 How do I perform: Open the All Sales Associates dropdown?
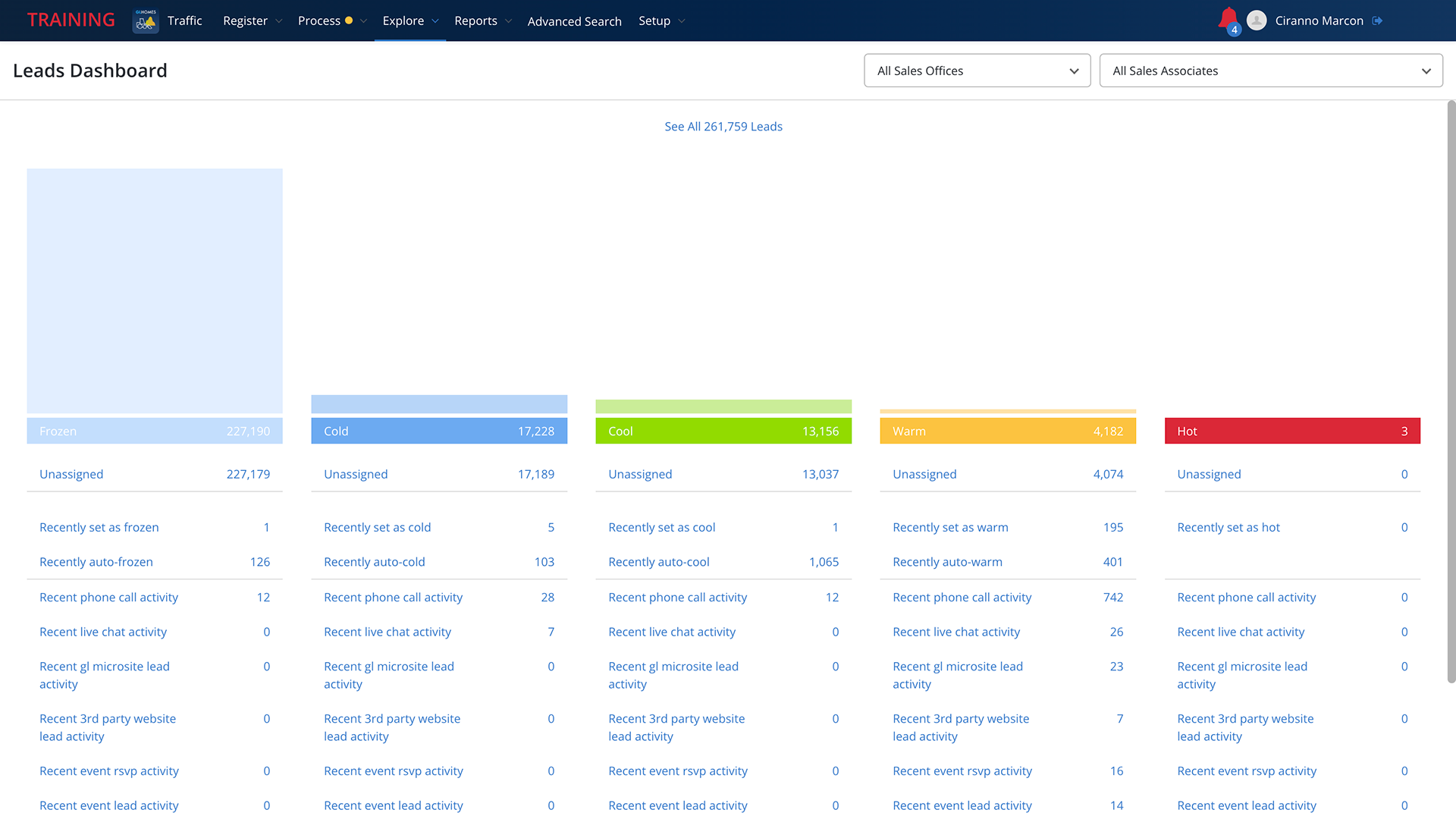tap(1271, 71)
